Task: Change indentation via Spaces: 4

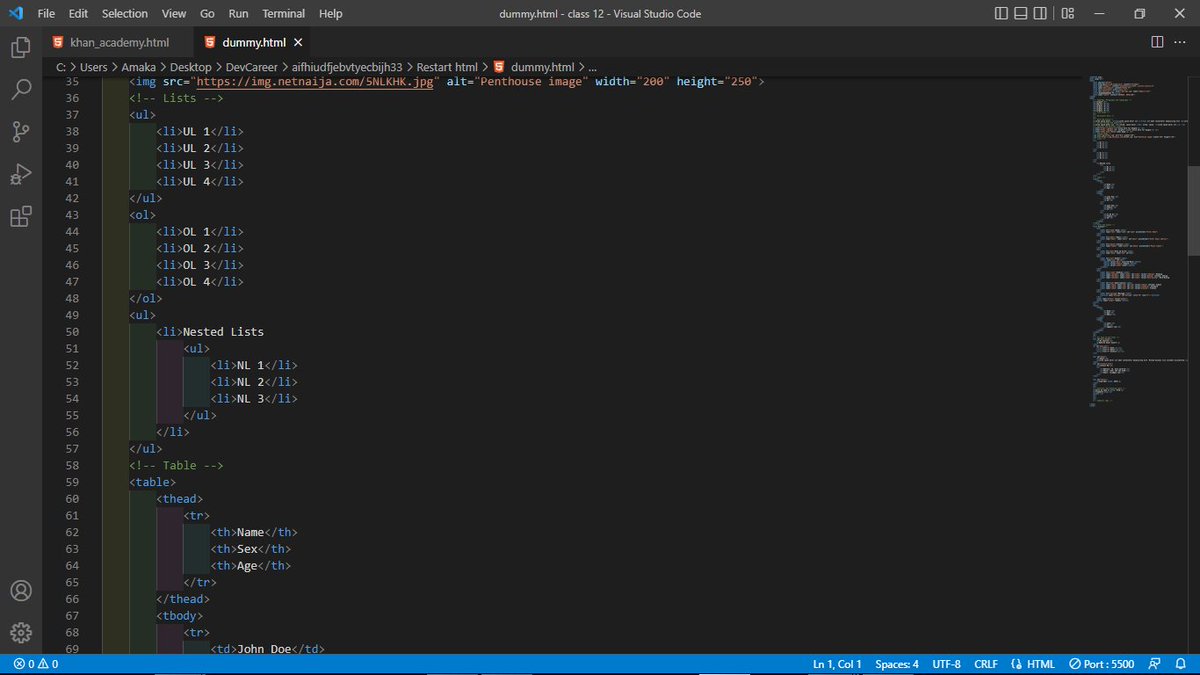Action: click(x=897, y=664)
